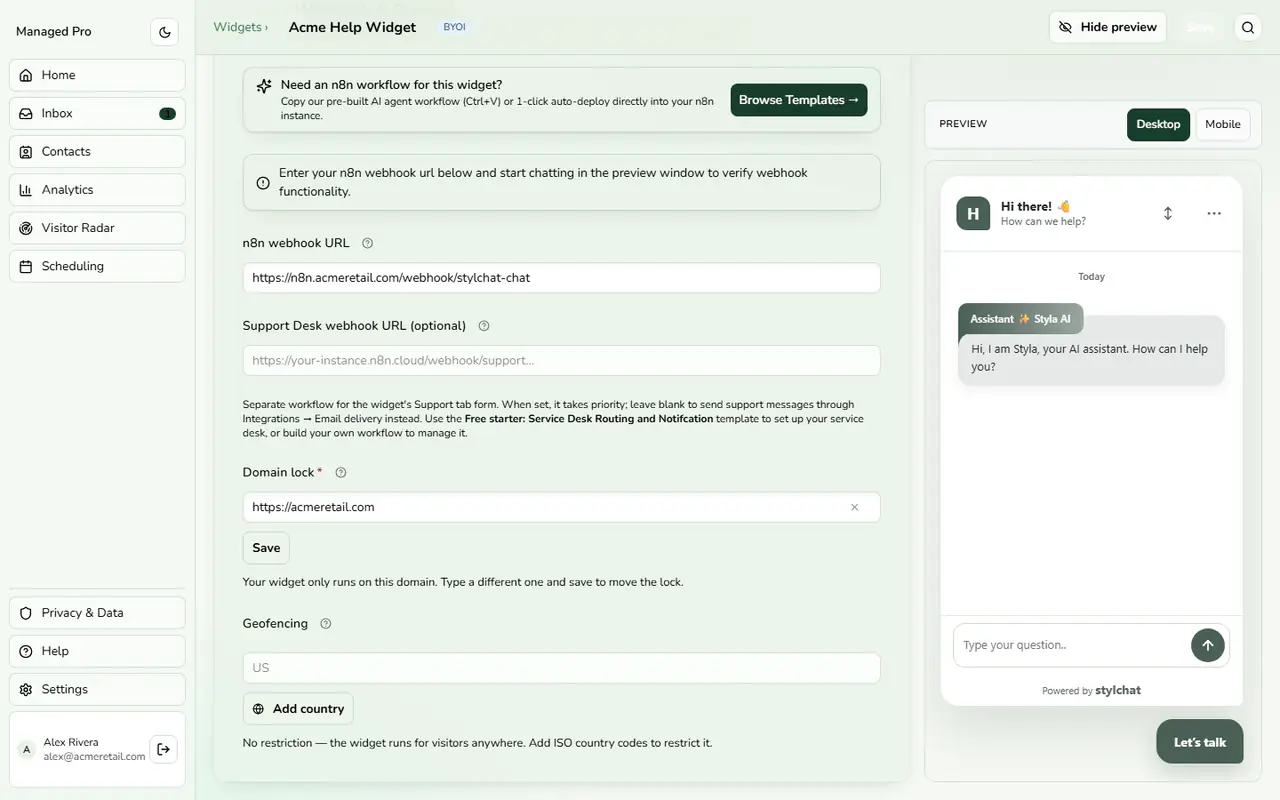1280x800 pixels.
Task: Open chat preview three-dots menu
Action: click(1214, 213)
